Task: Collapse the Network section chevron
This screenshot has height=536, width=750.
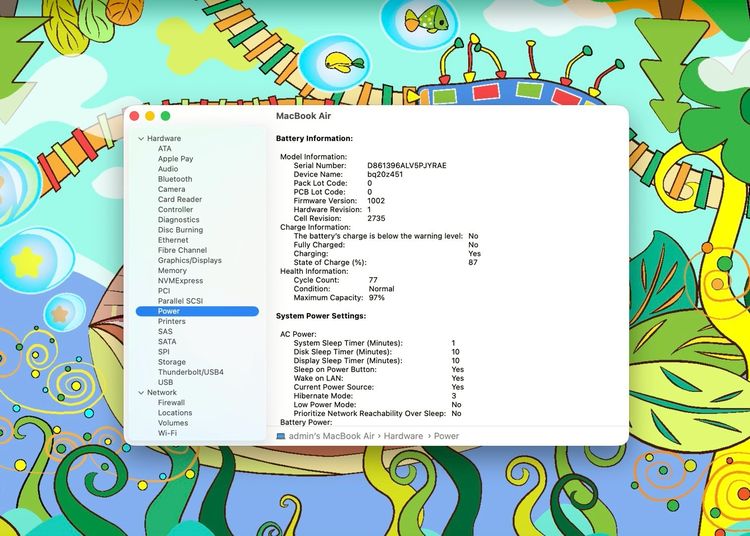Action: pos(141,393)
